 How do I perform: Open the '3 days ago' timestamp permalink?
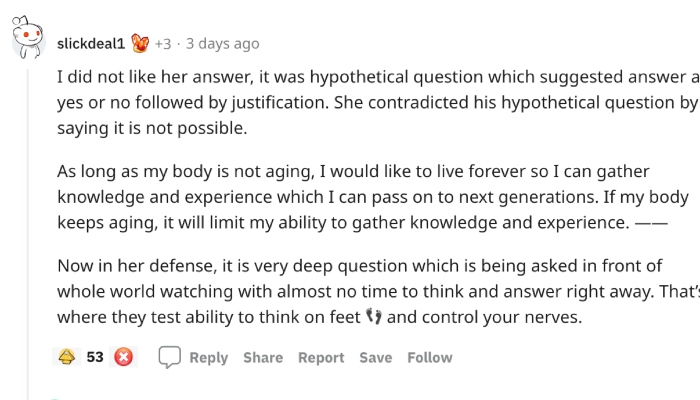(222, 44)
